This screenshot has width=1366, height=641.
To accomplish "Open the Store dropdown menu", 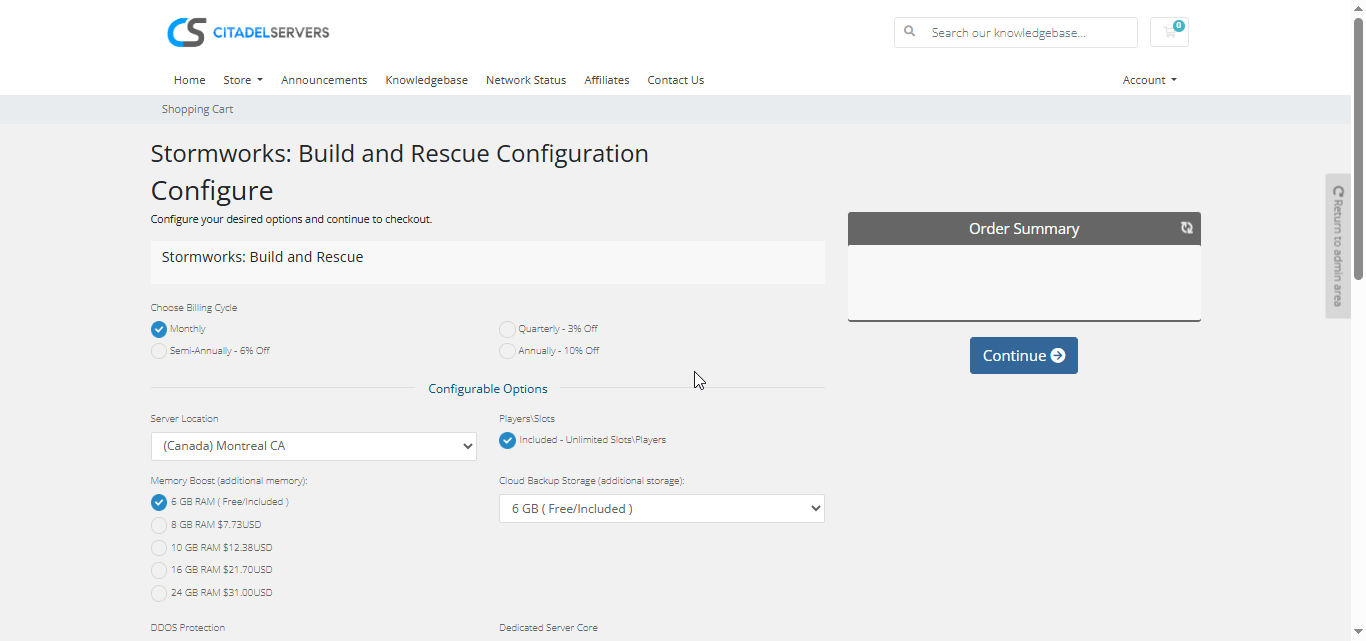I will (x=243, y=80).
